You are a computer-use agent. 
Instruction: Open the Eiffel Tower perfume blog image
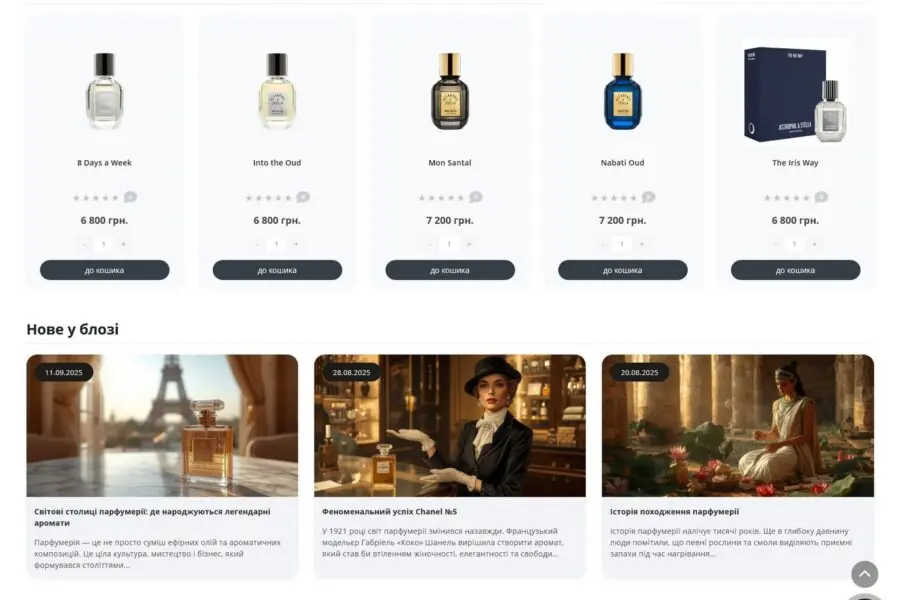[x=162, y=425]
